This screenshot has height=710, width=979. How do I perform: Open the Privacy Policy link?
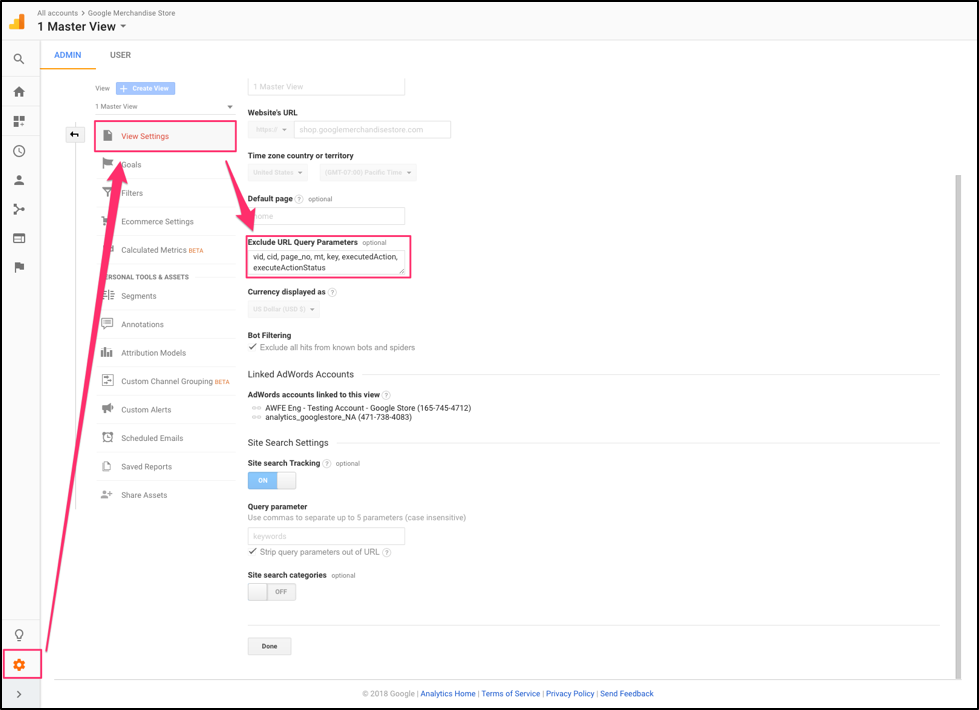(x=570, y=694)
